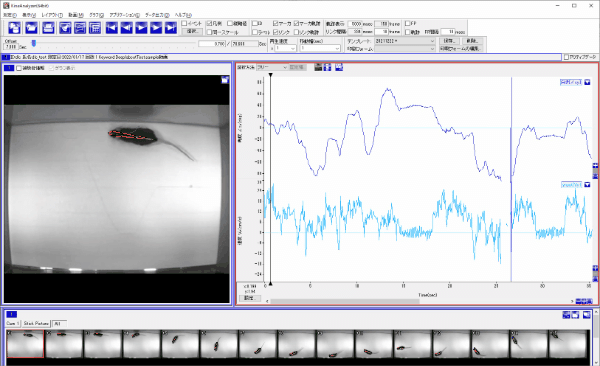Image resolution: width=600 pixels, height=366 pixels.
Task: Click the blue Offset slider handle
Action: pos(34,43)
